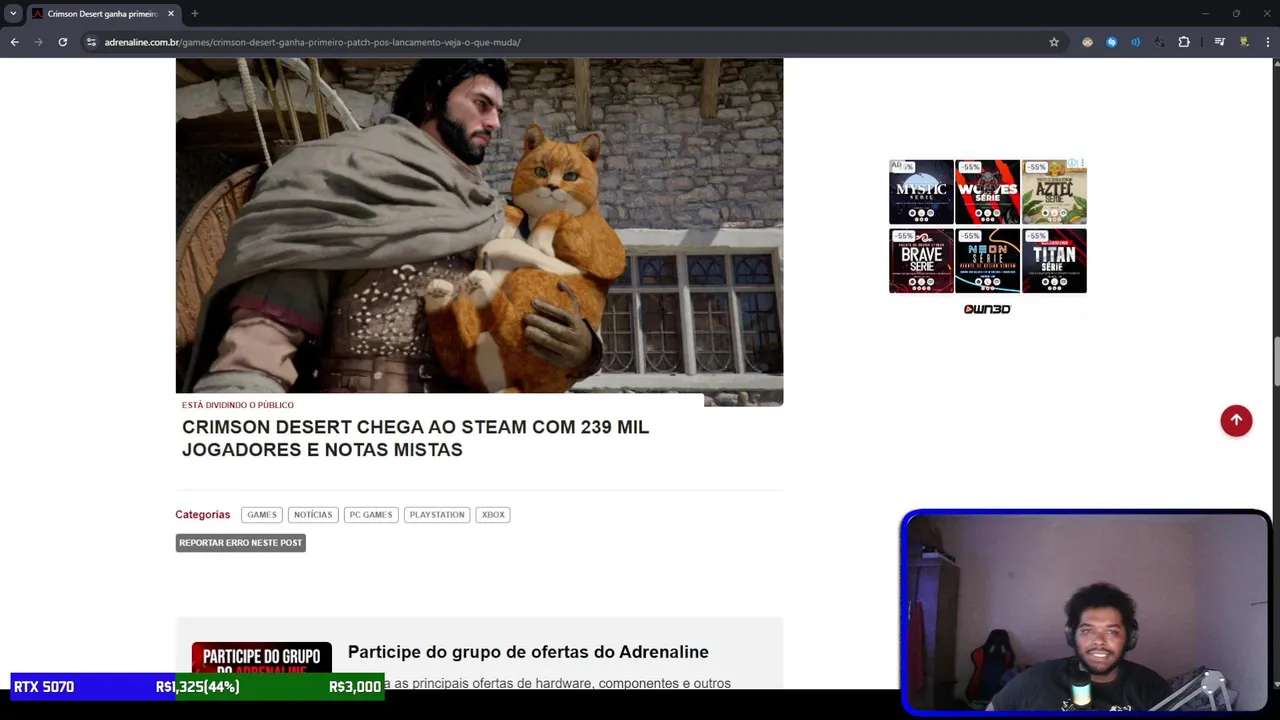This screenshot has height=720, width=1280.
Task: Open the Chrome three-dot menu
Action: coord(1268,42)
